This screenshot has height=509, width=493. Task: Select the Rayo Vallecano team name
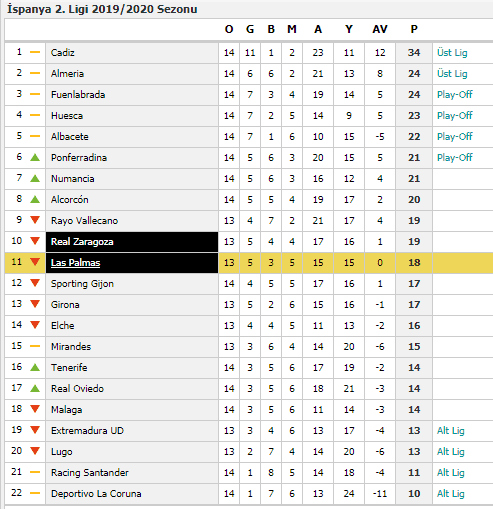pyautogui.click(x=84, y=221)
